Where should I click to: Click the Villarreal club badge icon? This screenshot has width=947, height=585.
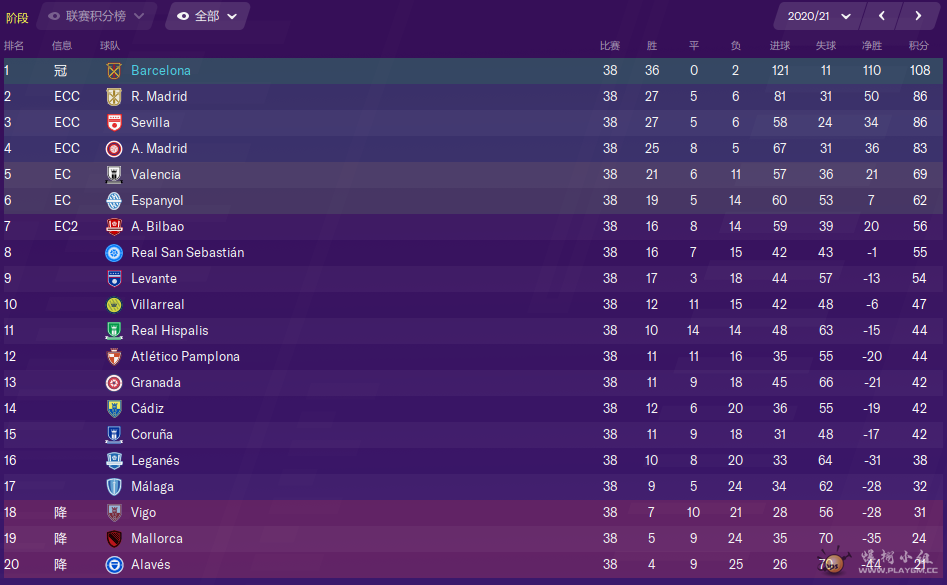(114, 305)
